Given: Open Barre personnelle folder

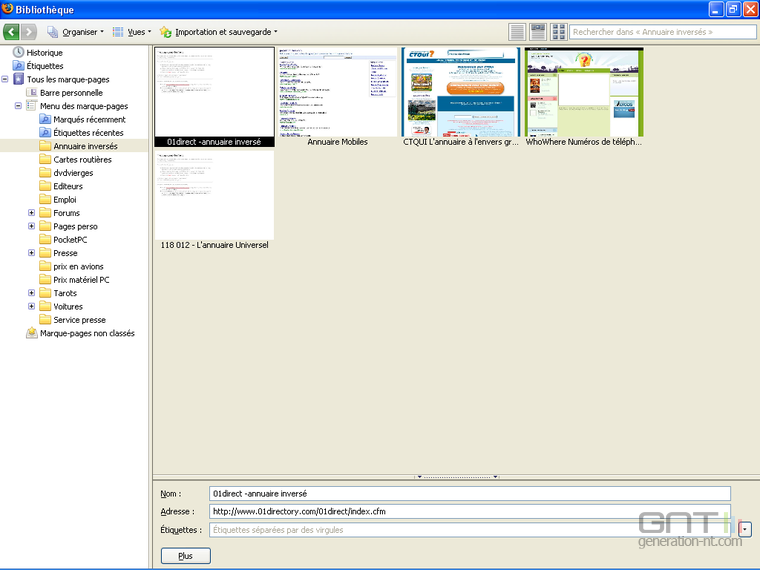Looking at the screenshot, I should tap(64, 93).
